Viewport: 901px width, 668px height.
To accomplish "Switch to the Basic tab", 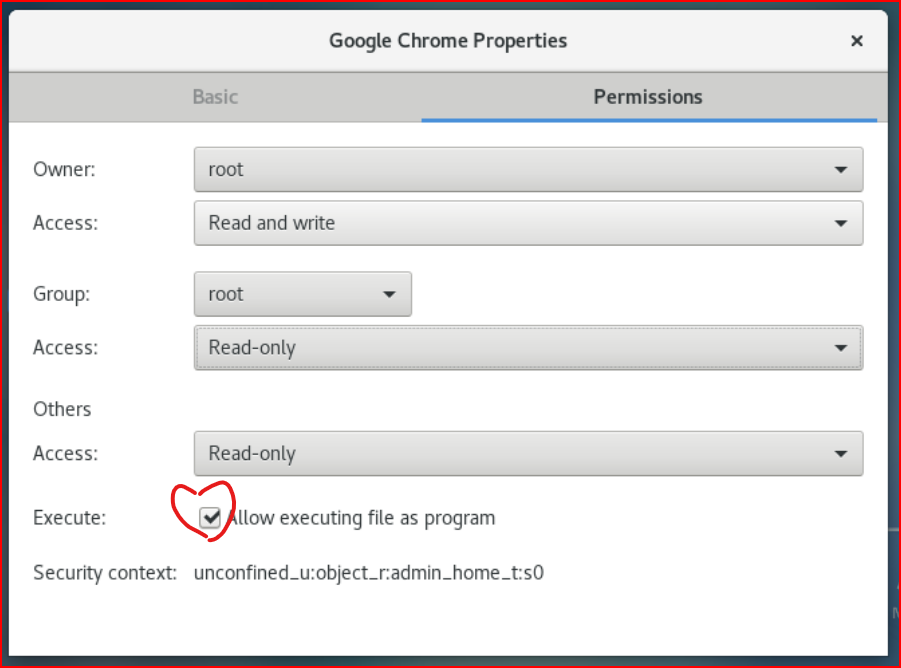I will click(215, 97).
